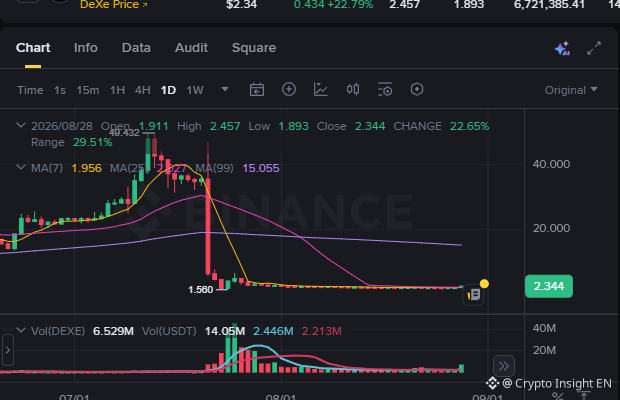Open the Square tab
The image size is (620, 400).
[254, 48]
